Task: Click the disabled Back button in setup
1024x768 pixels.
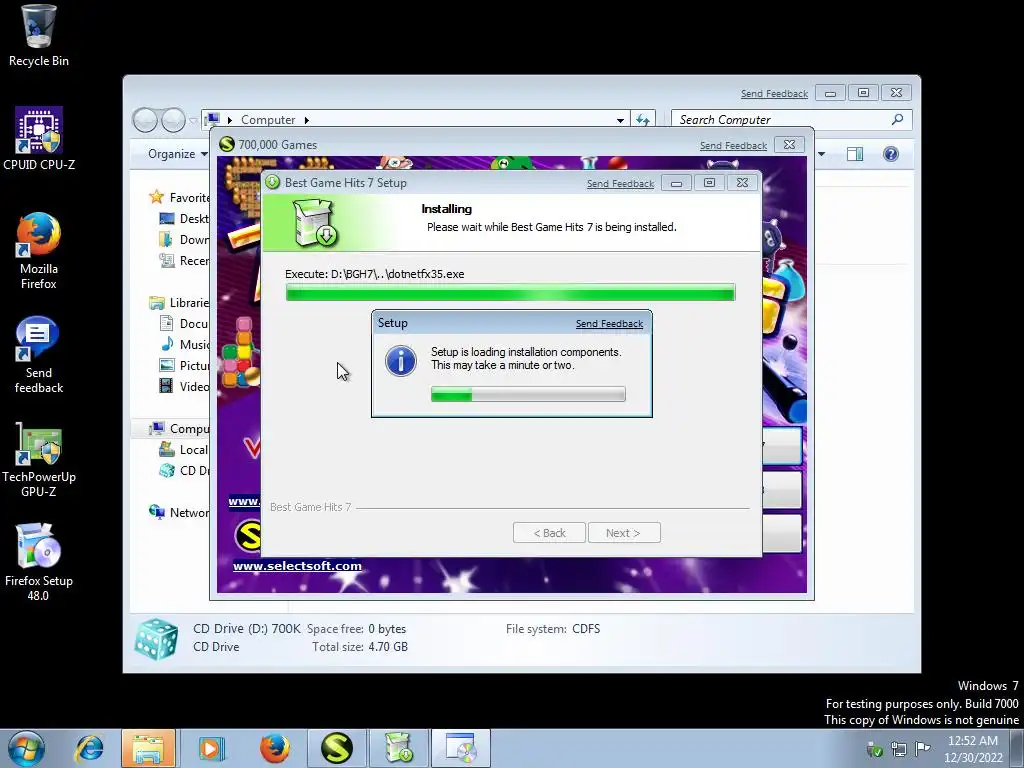Action: pyautogui.click(x=549, y=533)
